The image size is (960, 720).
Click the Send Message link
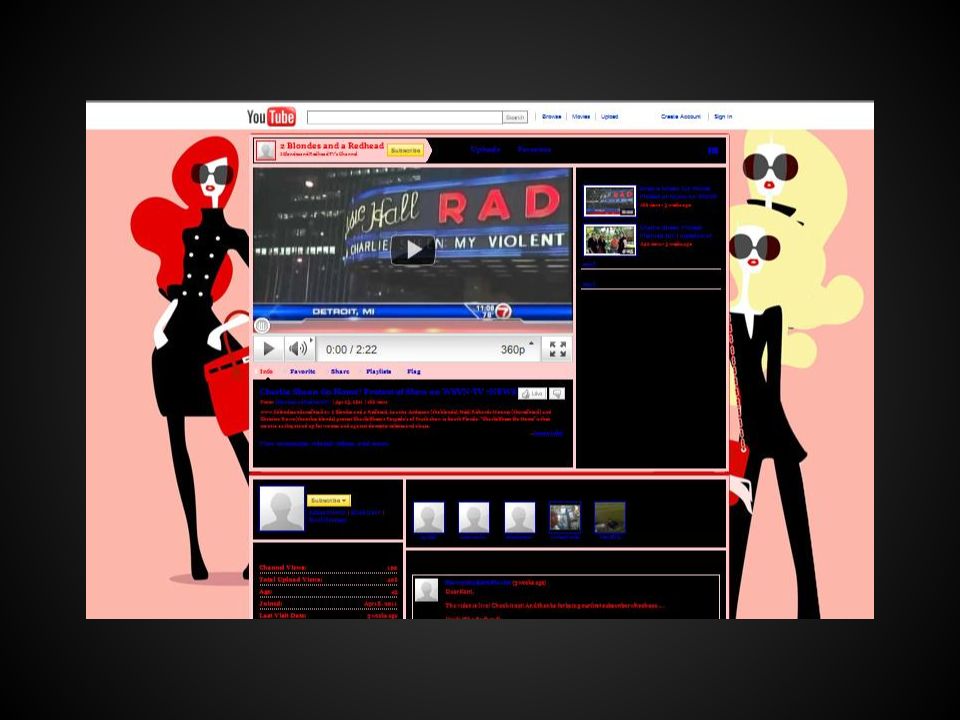[328, 520]
